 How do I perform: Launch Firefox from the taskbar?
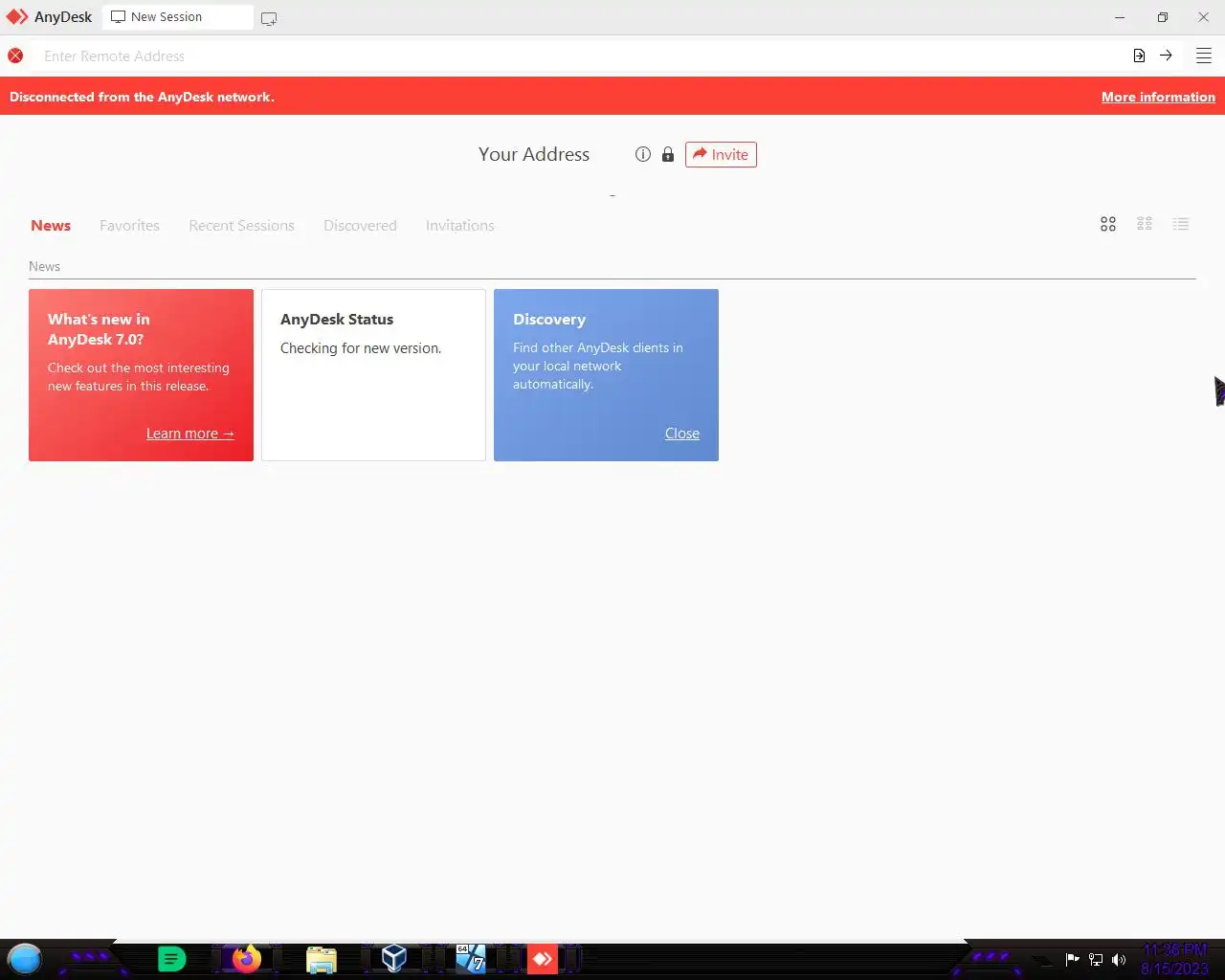(x=247, y=958)
